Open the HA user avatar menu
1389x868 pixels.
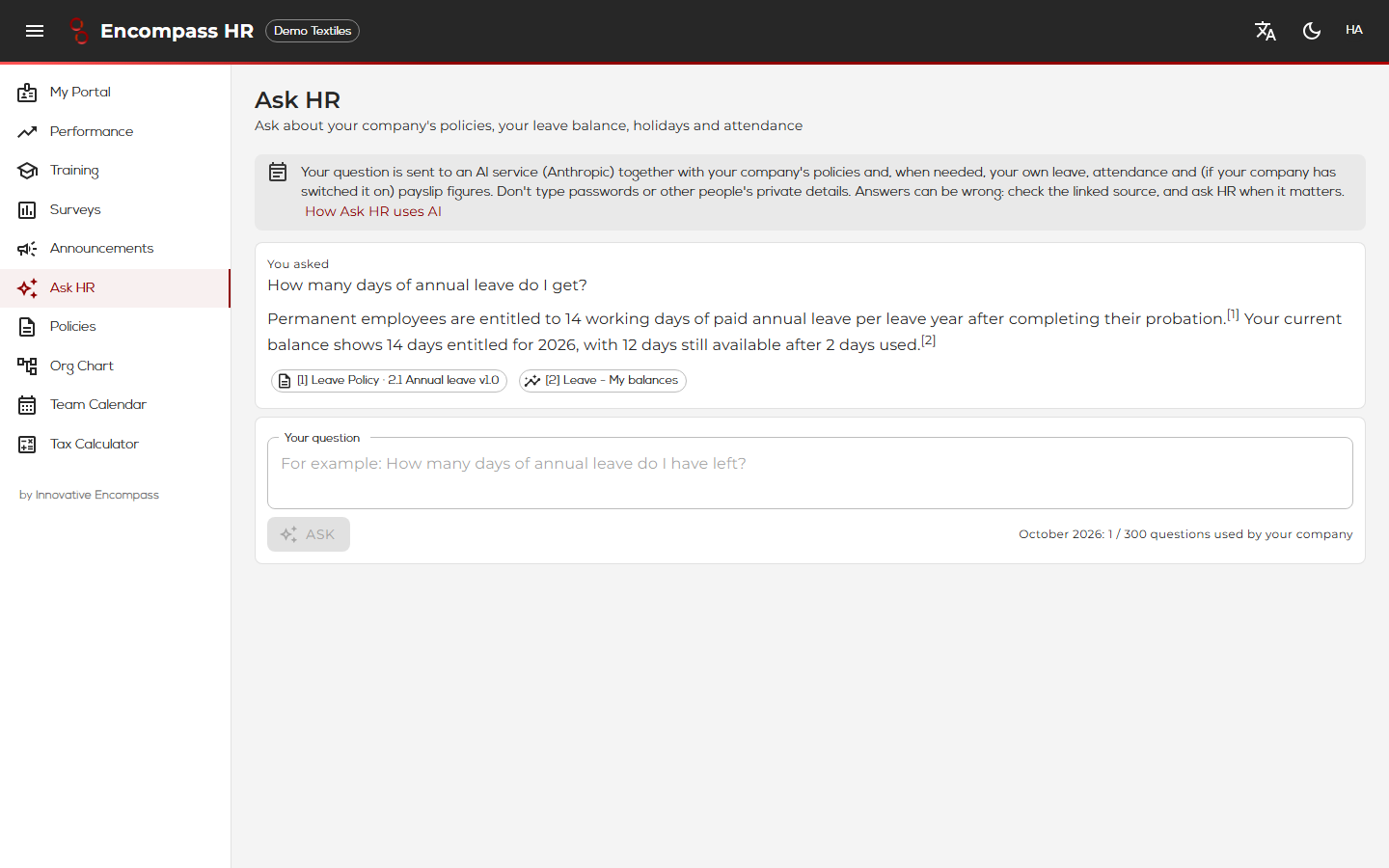[1354, 30]
